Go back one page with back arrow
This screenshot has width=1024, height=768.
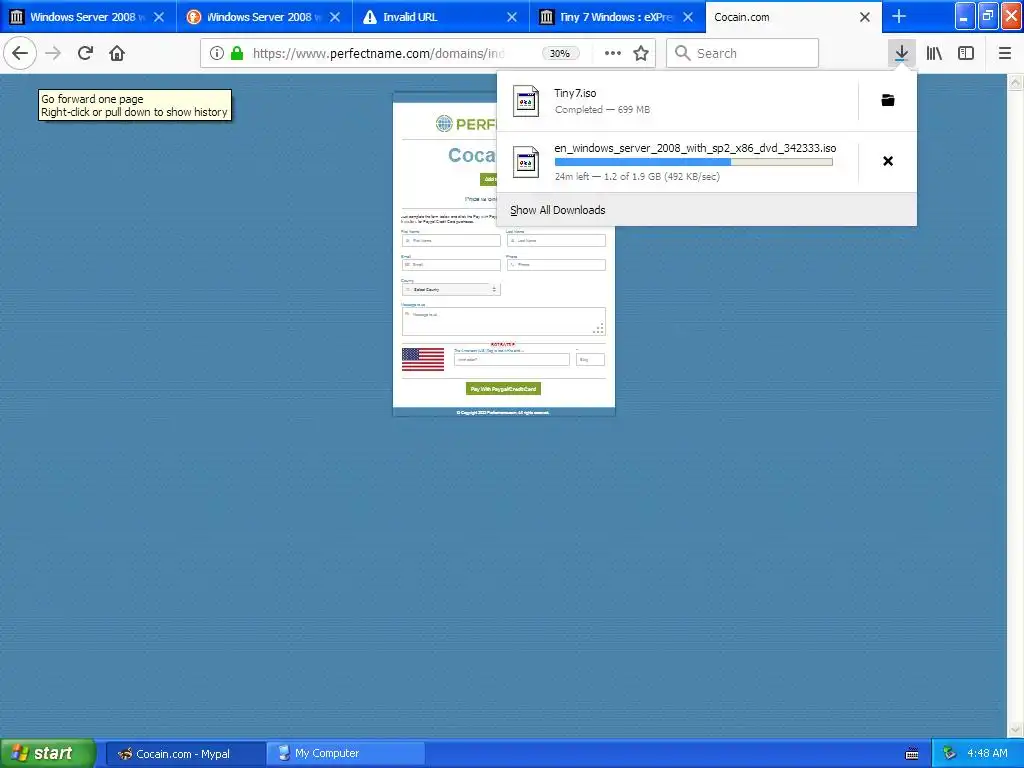coord(20,53)
